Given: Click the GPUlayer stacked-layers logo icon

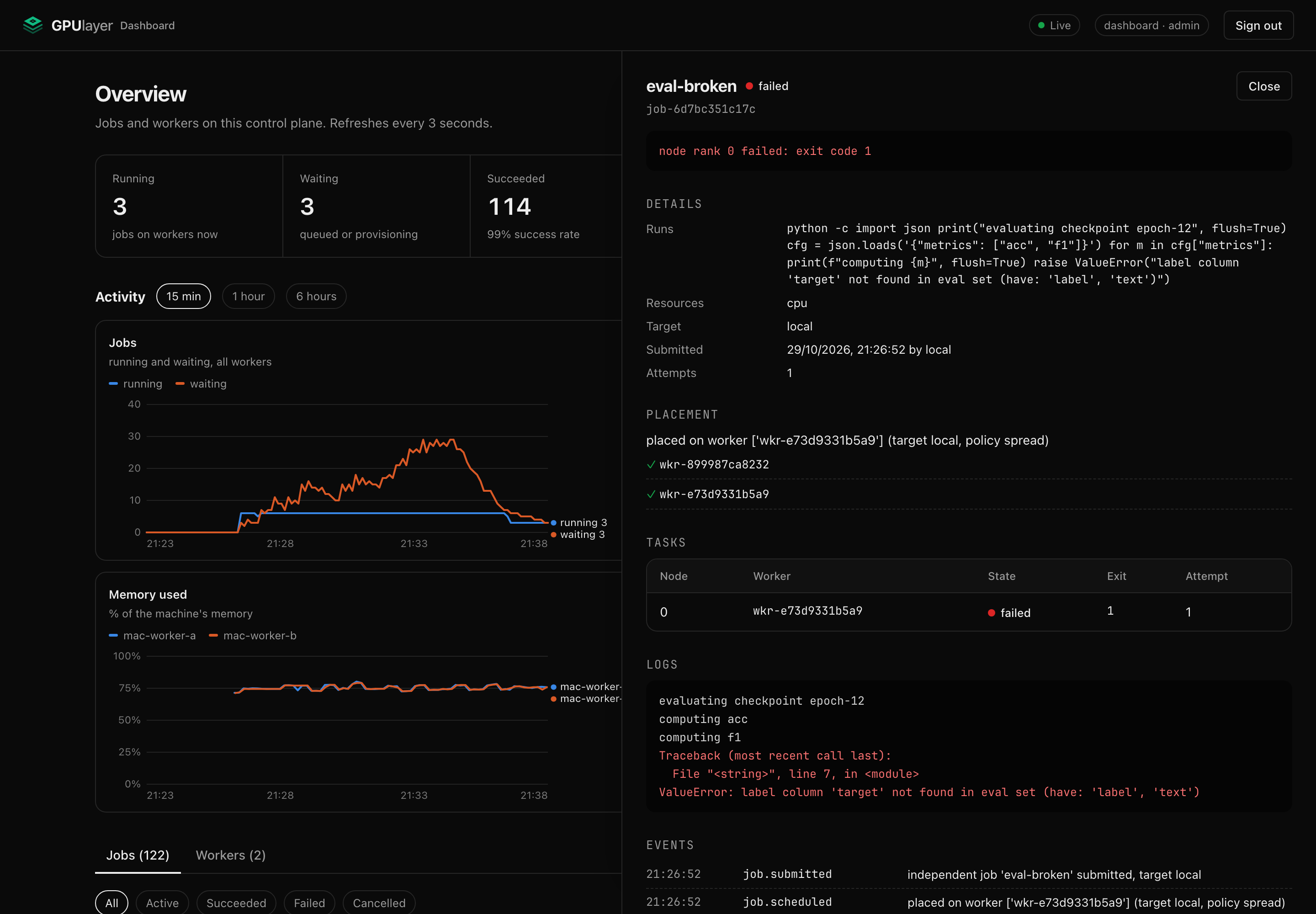Looking at the screenshot, I should pos(32,25).
